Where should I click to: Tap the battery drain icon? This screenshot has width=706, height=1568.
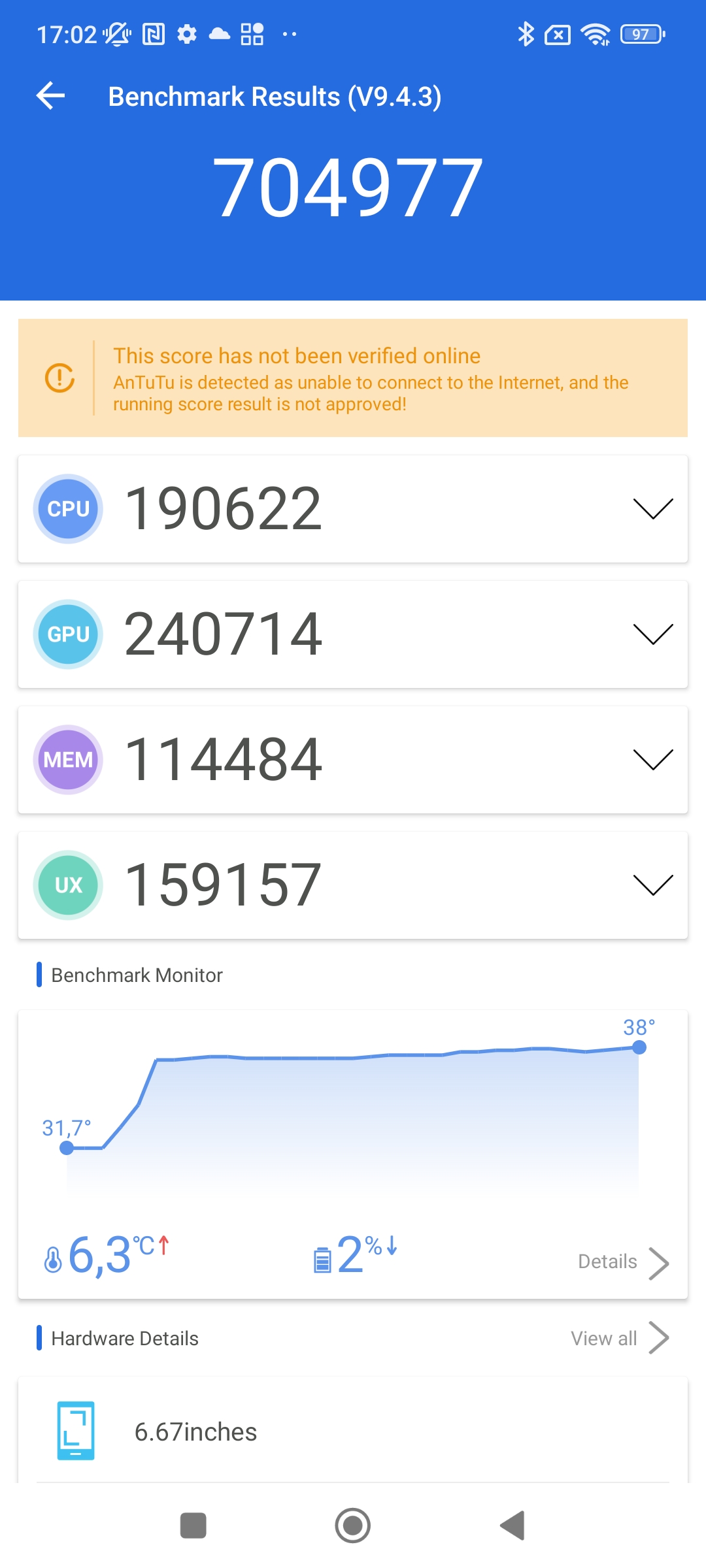322,1260
